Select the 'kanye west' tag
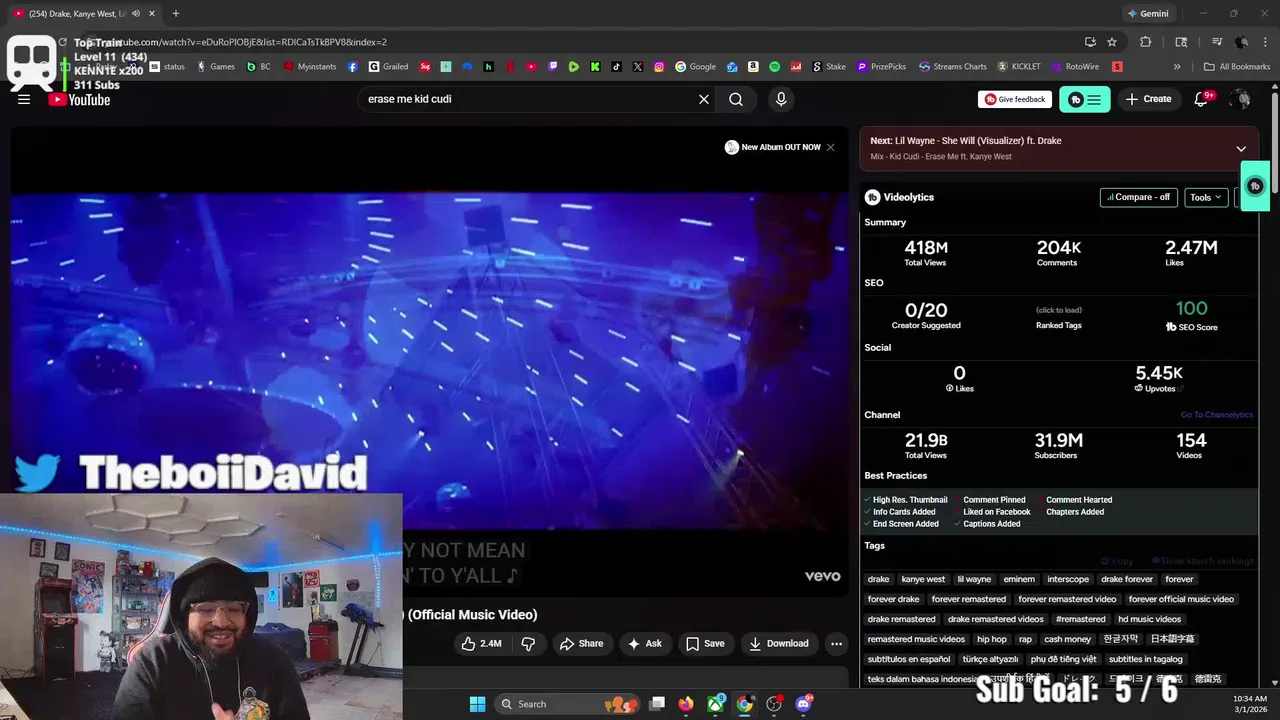The image size is (1280, 720). tap(923, 579)
